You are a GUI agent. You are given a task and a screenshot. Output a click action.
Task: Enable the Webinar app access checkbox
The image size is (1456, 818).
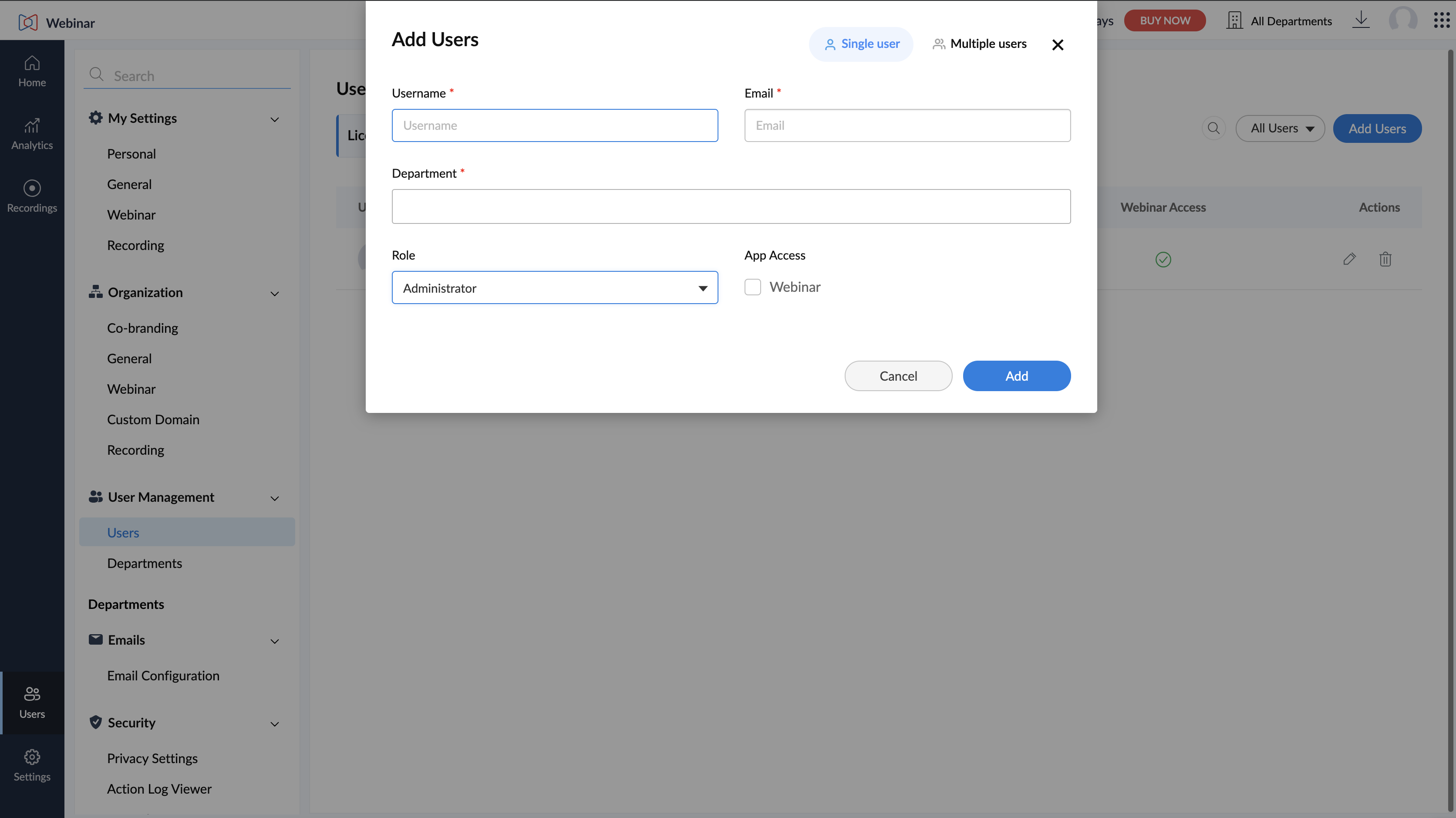pos(752,287)
